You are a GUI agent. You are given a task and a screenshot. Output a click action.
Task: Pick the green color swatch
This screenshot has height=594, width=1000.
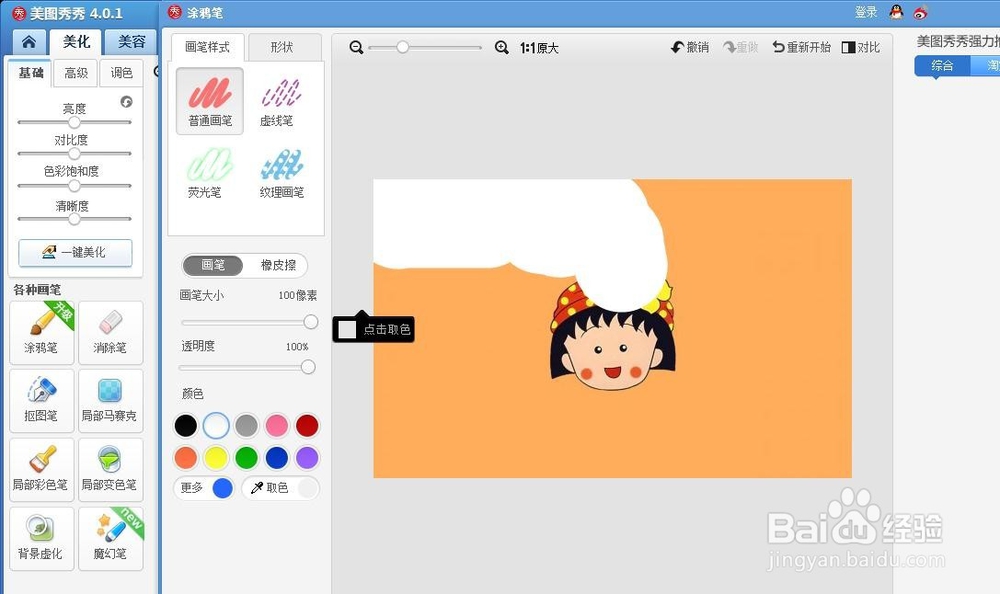click(x=246, y=457)
